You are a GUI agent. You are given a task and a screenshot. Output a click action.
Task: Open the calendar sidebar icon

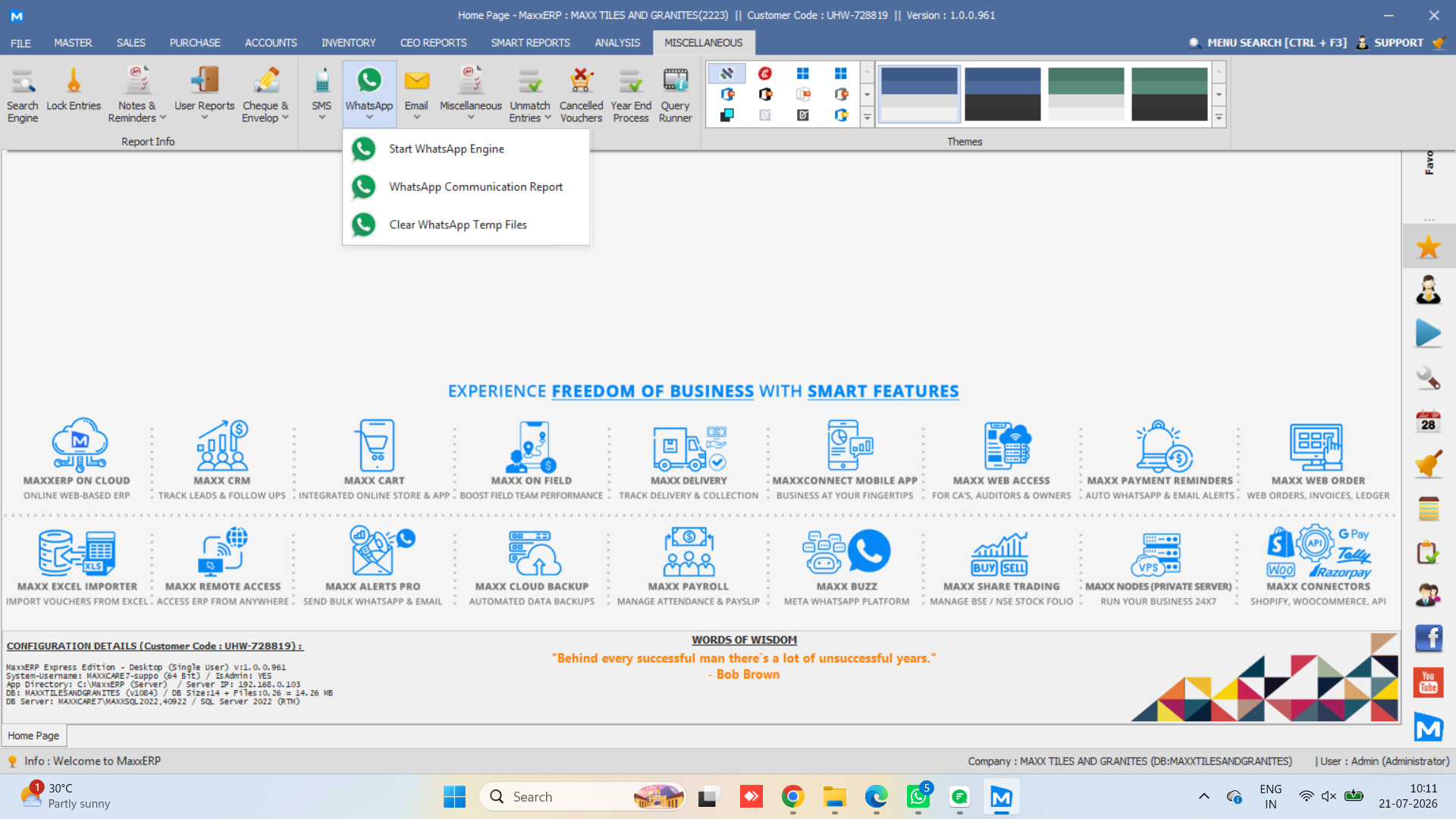[1429, 421]
